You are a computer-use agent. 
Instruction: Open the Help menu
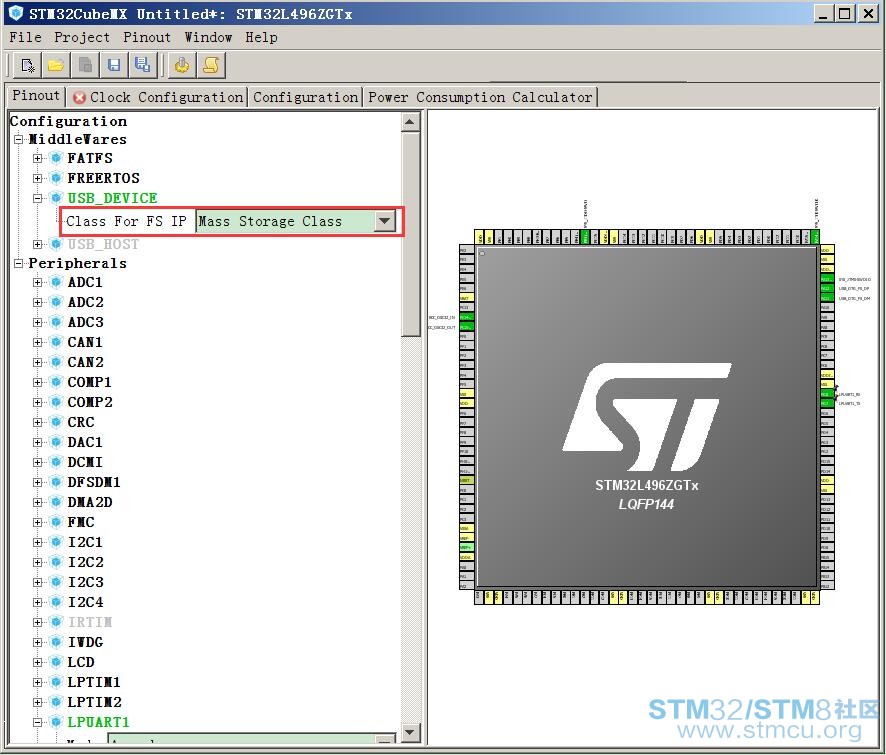point(261,37)
